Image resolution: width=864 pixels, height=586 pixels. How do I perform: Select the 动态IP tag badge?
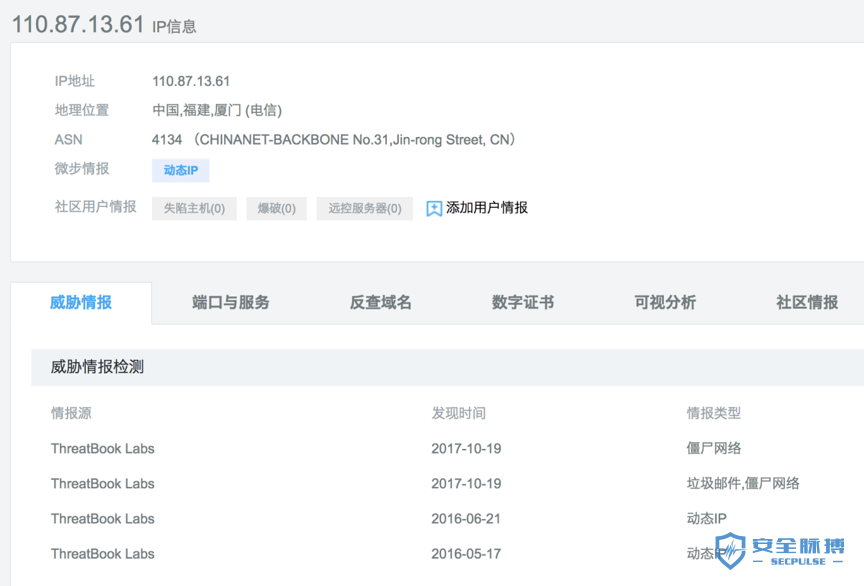(x=181, y=170)
